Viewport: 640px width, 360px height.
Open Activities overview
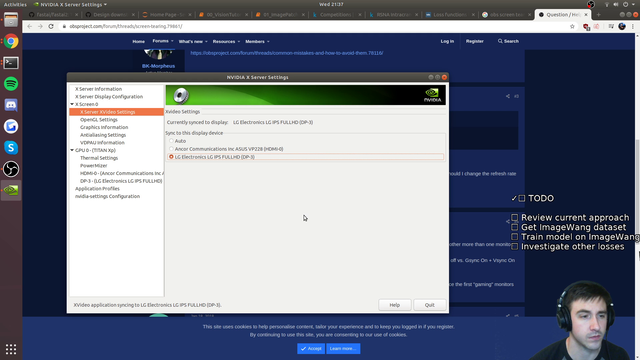(15, 4)
